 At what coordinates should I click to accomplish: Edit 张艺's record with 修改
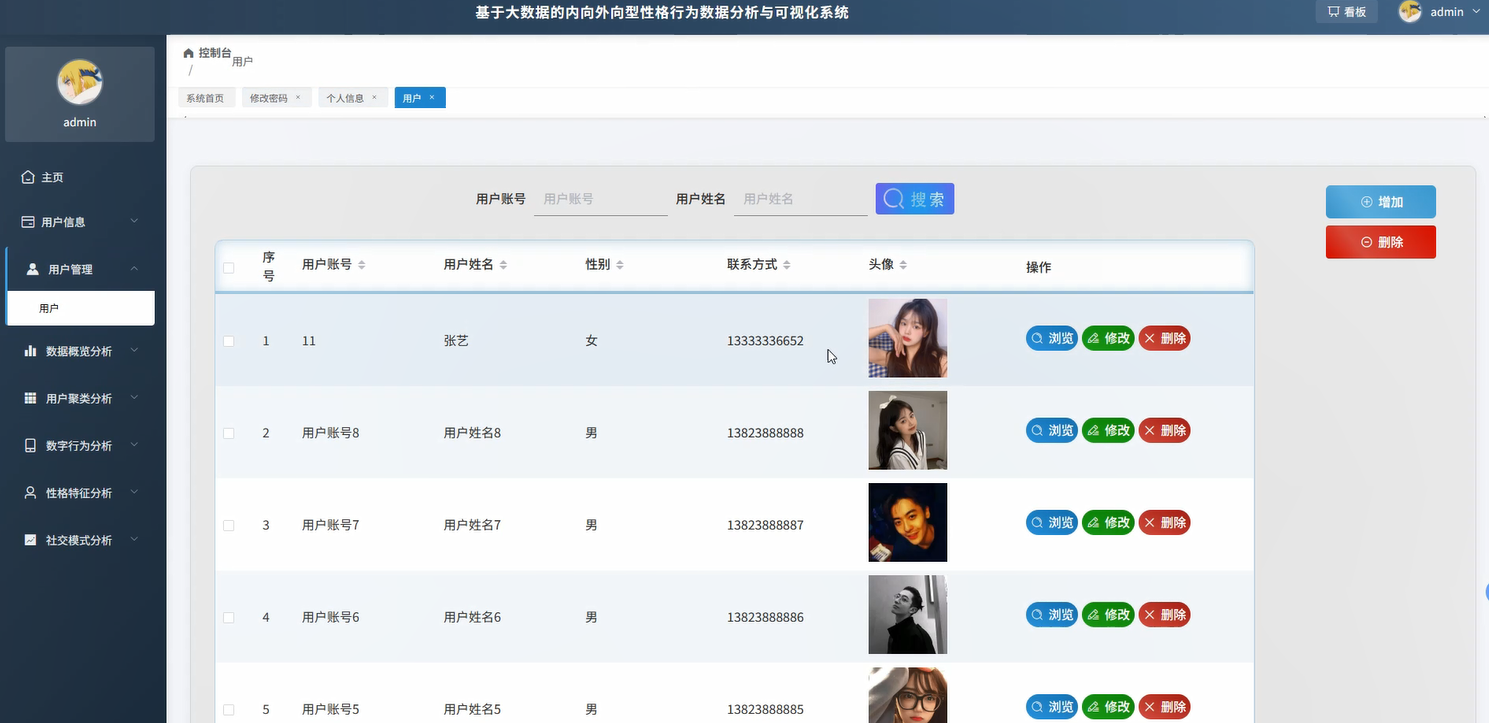point(1108,338)
